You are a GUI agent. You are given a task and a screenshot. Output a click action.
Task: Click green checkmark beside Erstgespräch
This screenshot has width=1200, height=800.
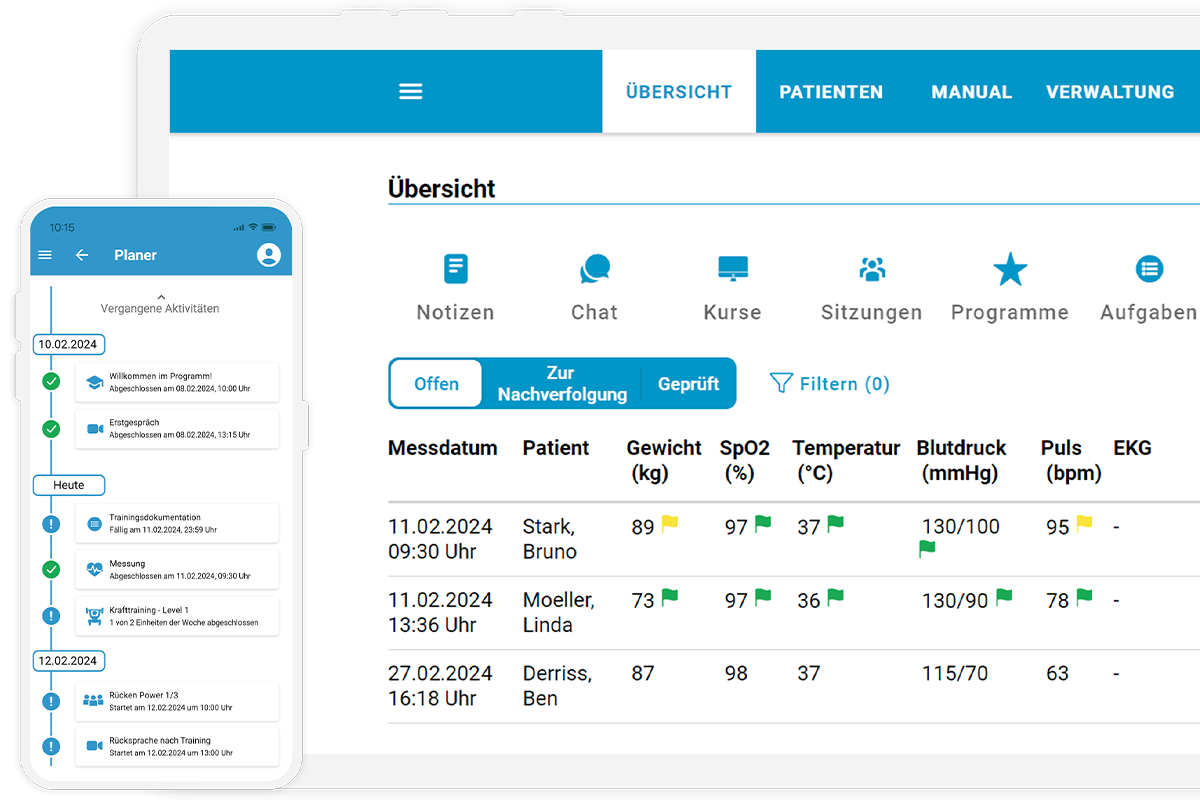[51, 428]
